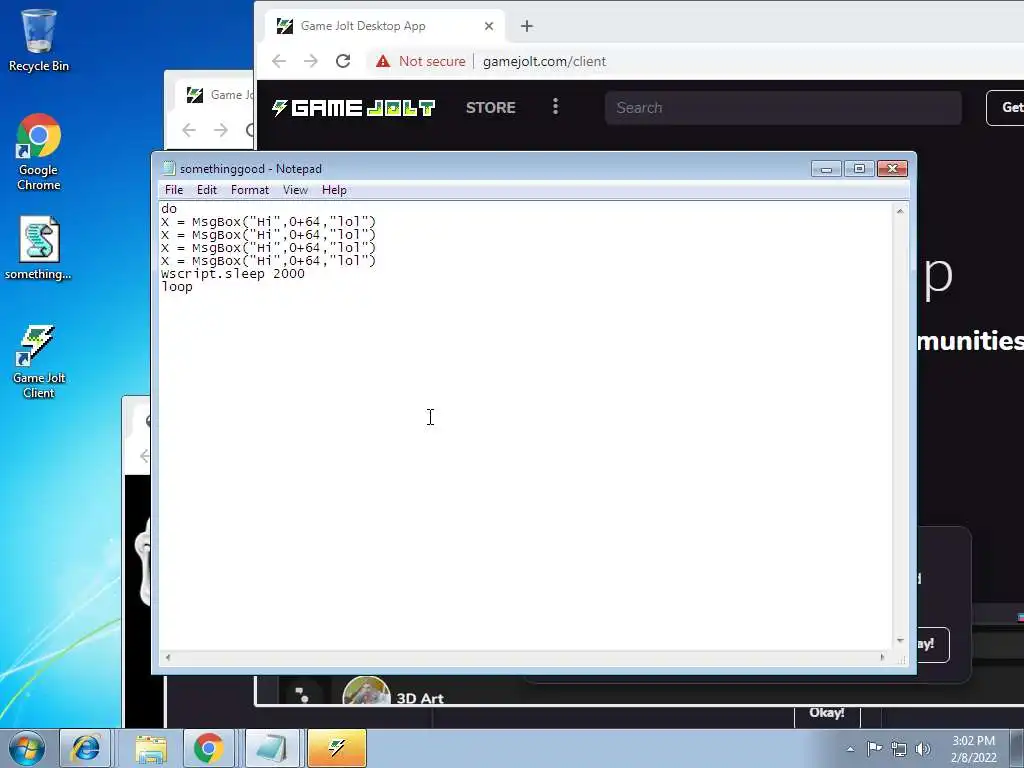Screen dimensions: 1024x768
Task: Open the View menu in Notepad
Action: [295, 190]
